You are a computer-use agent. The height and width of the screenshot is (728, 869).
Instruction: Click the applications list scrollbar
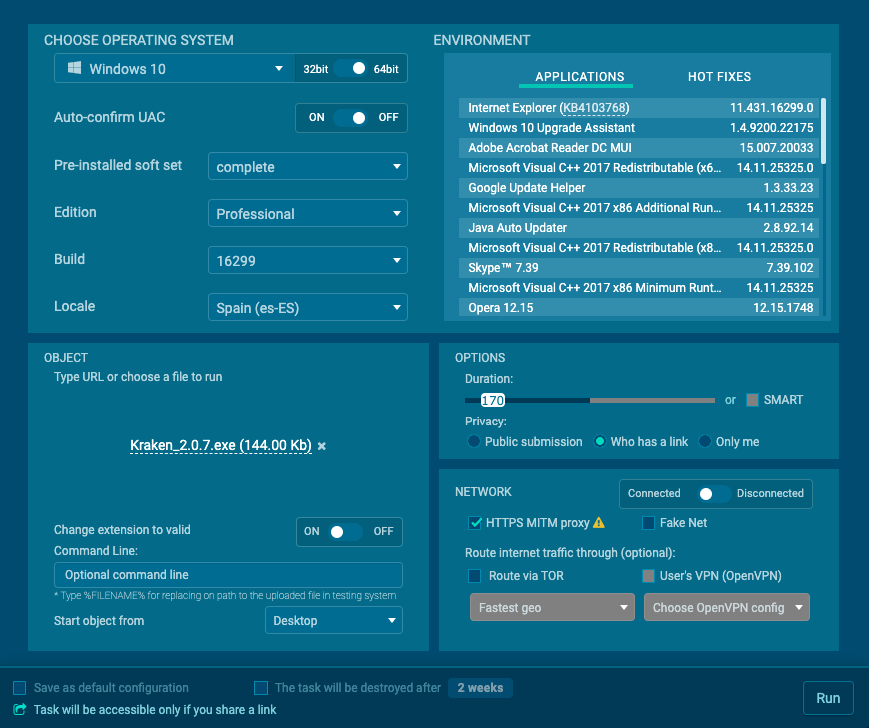click(x=823, y=131)
